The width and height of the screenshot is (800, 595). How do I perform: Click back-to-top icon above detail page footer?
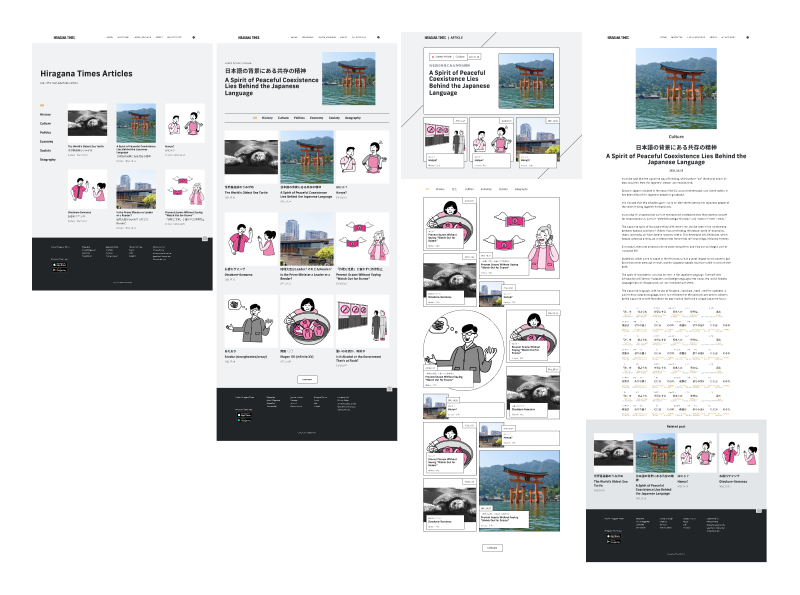click(x=759, y=510)
